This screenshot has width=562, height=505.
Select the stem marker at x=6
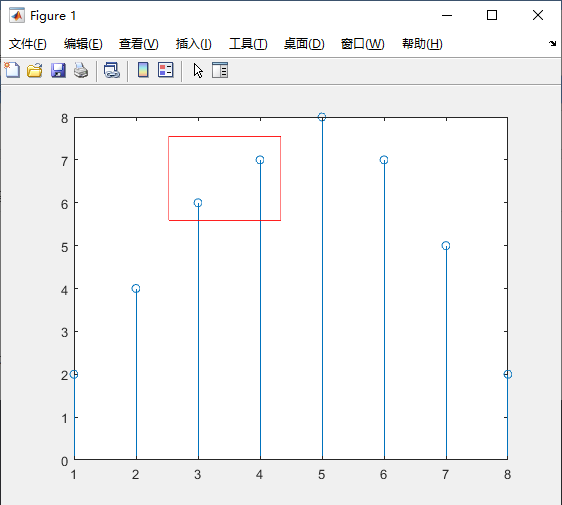tap(384, 160)
